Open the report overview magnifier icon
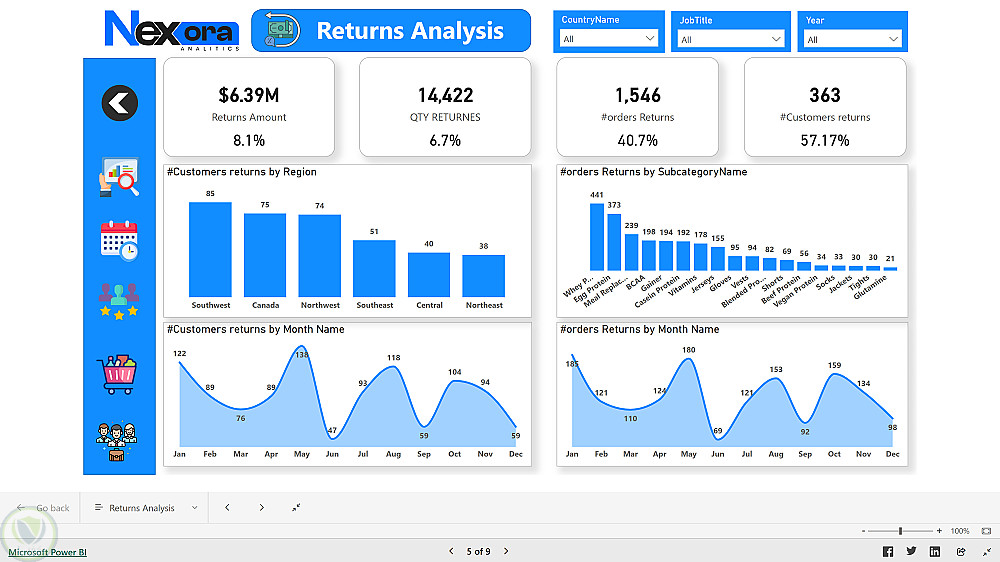1000x562 pixels. pos(119,177)
